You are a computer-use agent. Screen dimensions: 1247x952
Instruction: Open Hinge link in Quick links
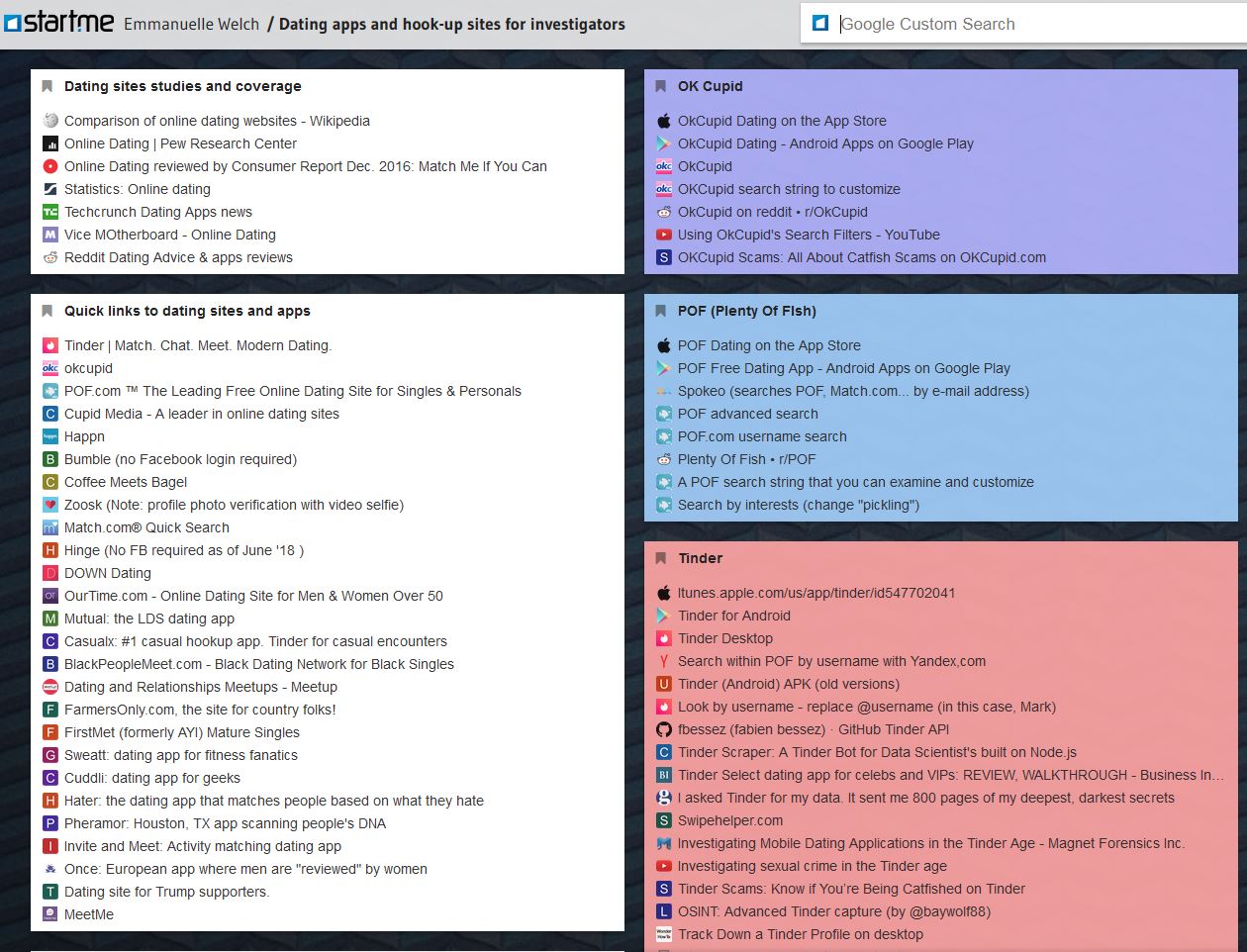[184, 550]
